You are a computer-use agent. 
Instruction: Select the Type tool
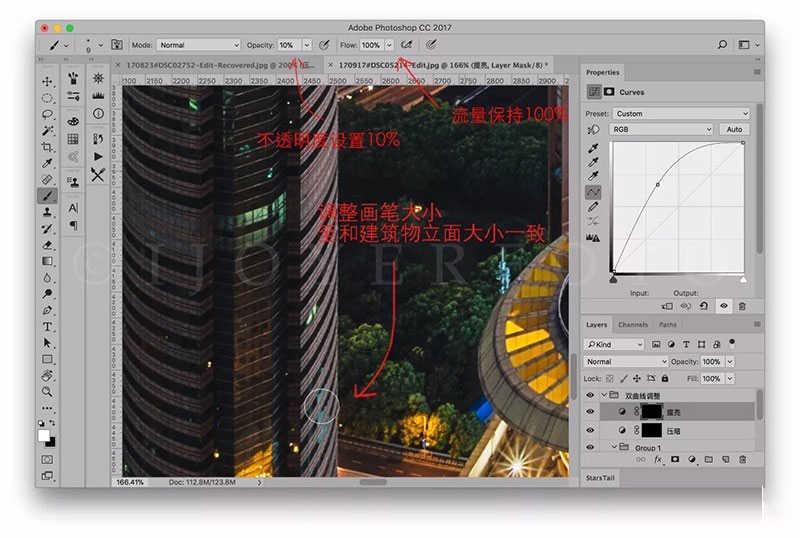tap(47, 326)
